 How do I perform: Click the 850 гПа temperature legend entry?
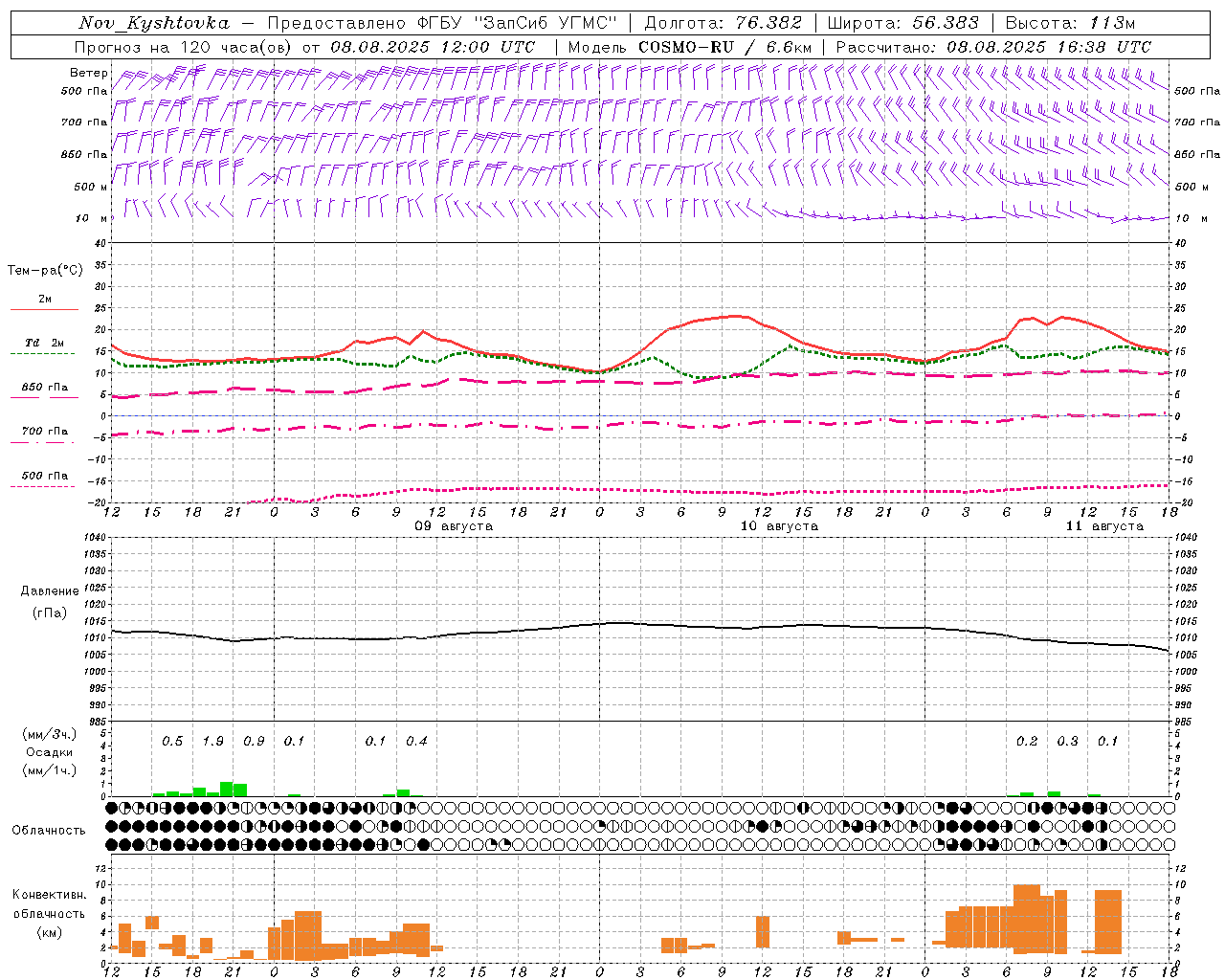click(44, 388)
